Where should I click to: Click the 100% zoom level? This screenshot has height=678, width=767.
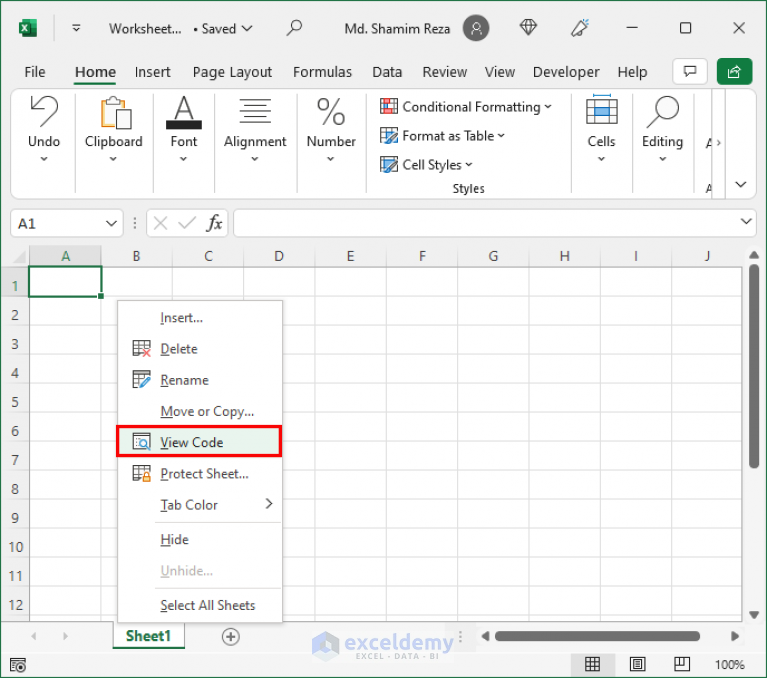[730, 664]
